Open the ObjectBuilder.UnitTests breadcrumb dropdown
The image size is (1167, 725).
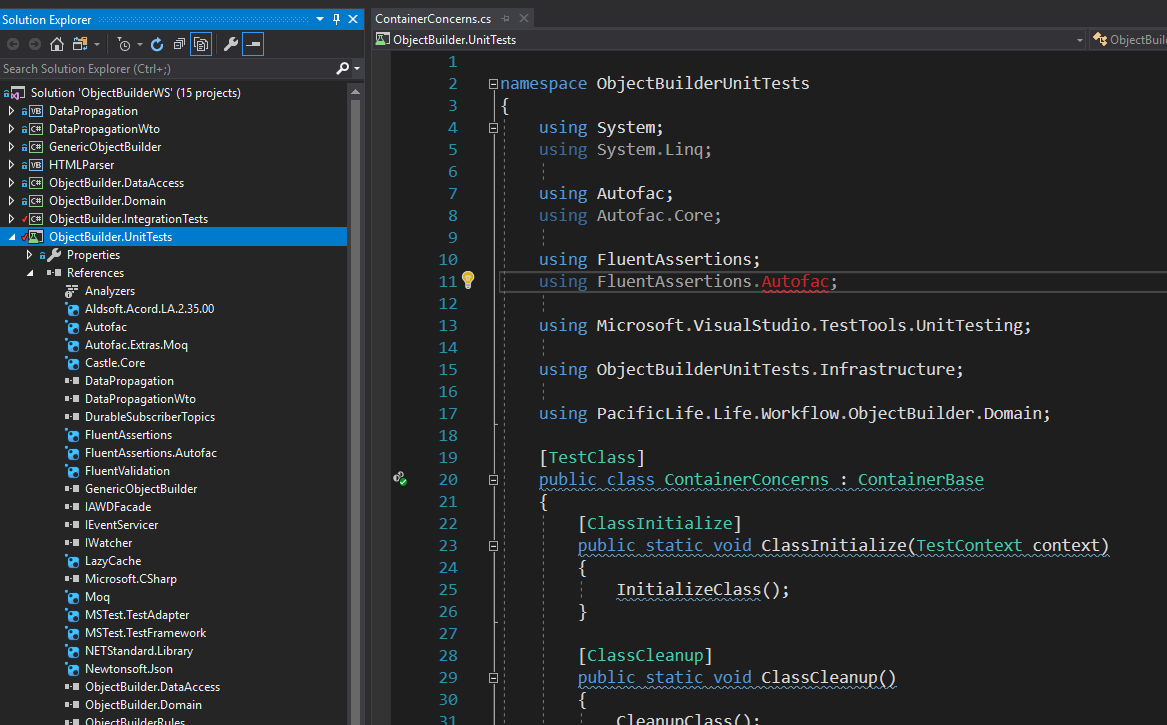(x=1080, y=40)
